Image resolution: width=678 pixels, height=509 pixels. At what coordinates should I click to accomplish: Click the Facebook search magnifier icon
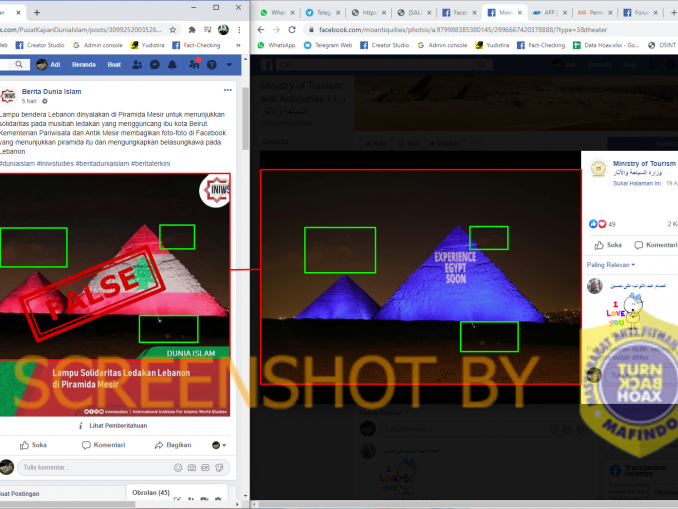pos(19,64)
